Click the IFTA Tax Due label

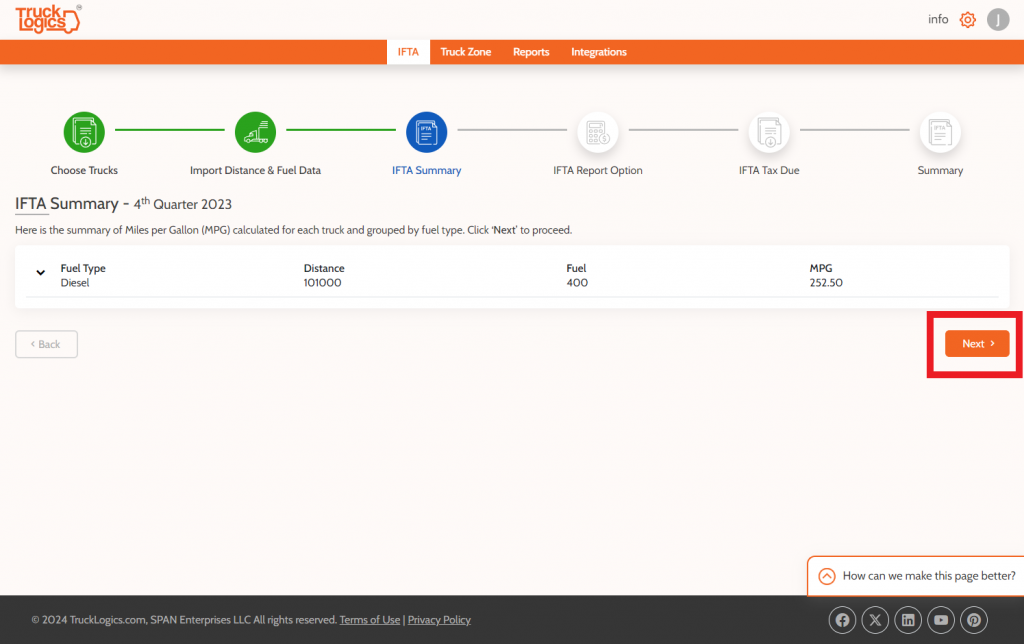769,170
